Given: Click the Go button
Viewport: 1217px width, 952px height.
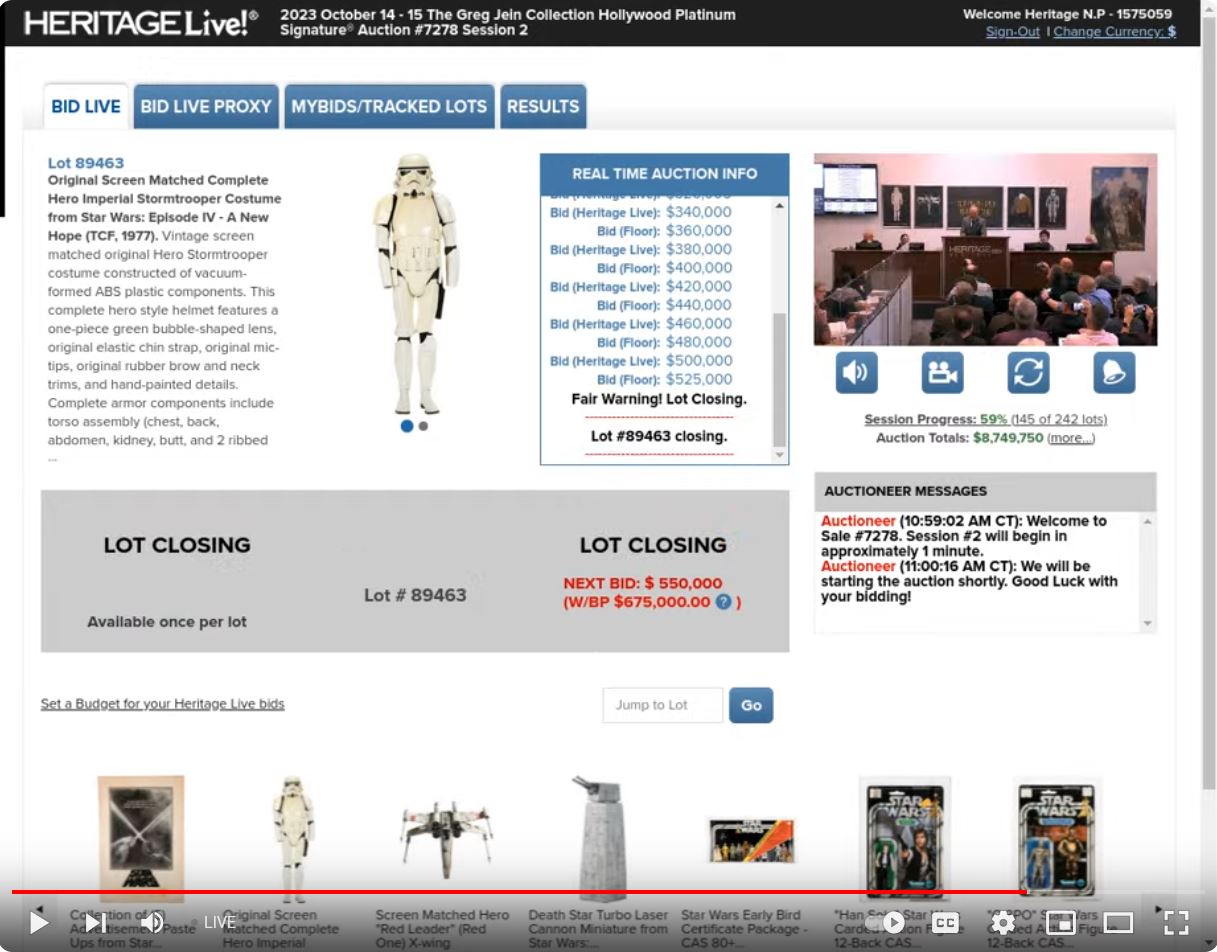Looking at the screenshot, I should click(751, 705).
